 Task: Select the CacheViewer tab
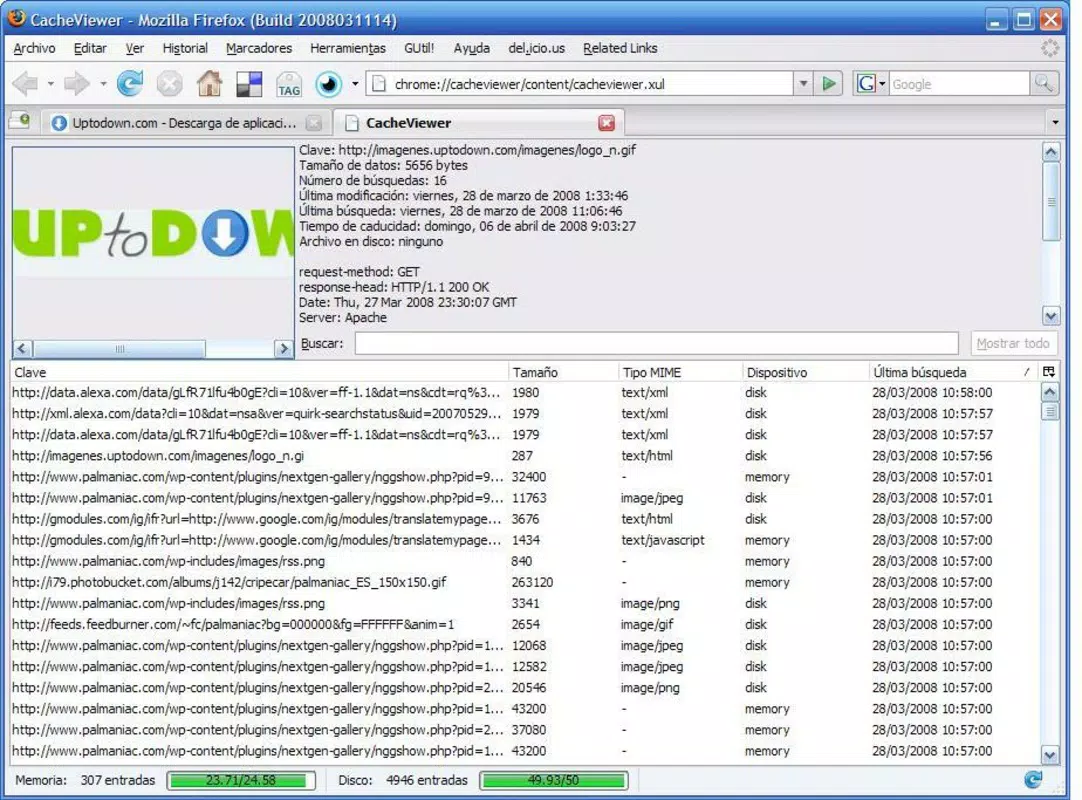click(x=479, y=123)
